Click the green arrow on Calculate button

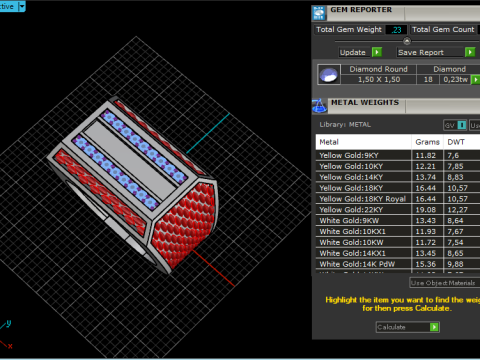(x=434, y=327)
